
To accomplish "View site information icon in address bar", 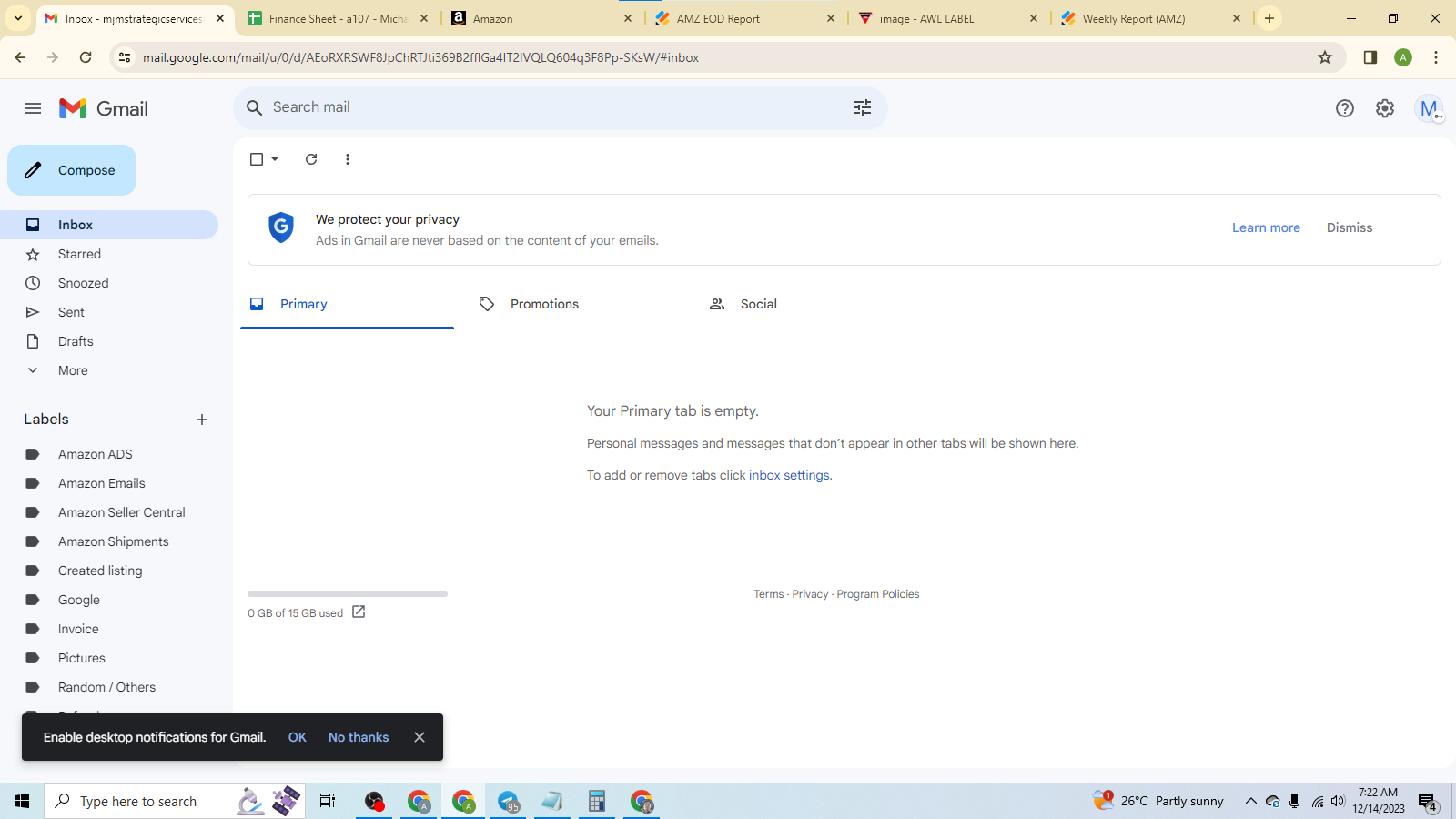I will 125,57.
